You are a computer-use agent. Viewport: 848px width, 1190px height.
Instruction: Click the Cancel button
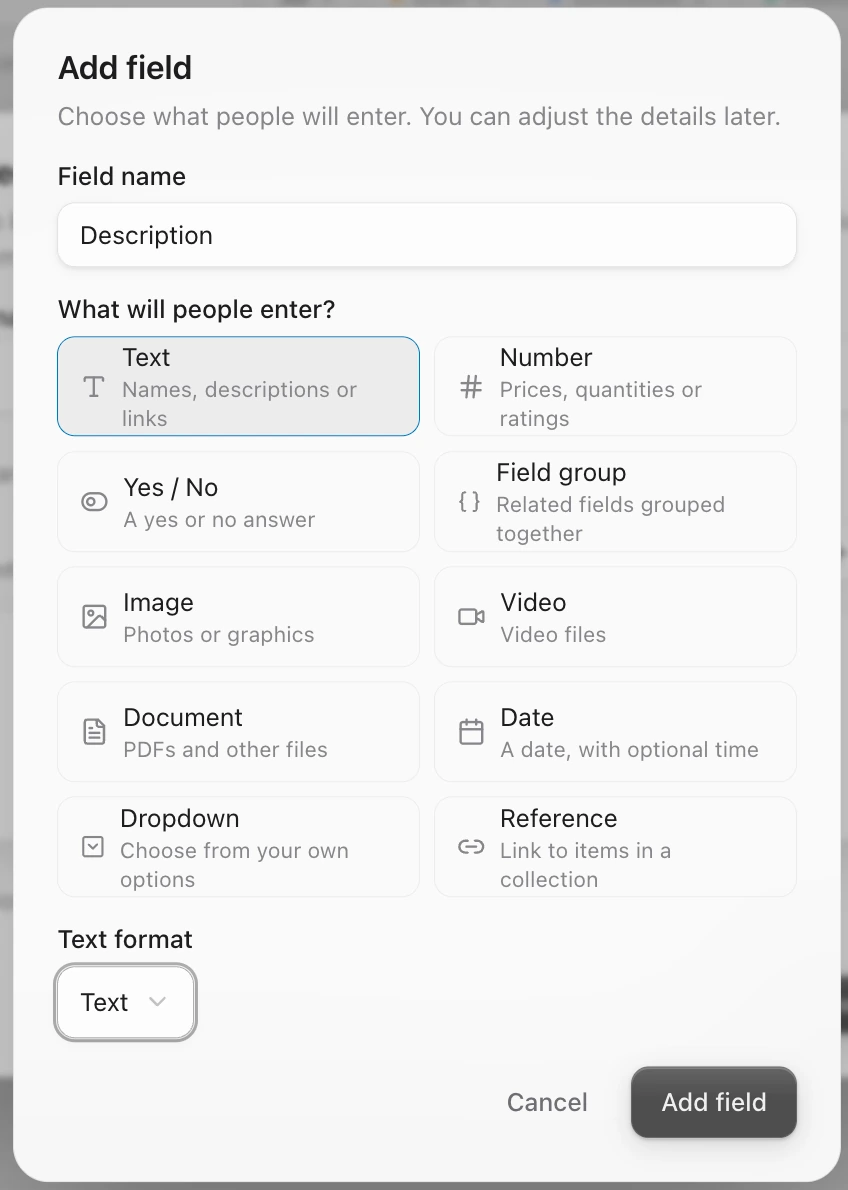click(547, 1102)
